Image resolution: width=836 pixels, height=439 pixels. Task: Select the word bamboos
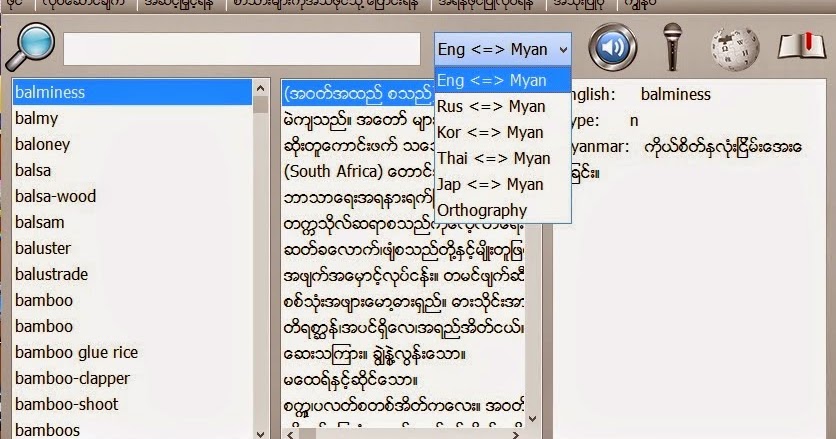[x=132, y=429]
